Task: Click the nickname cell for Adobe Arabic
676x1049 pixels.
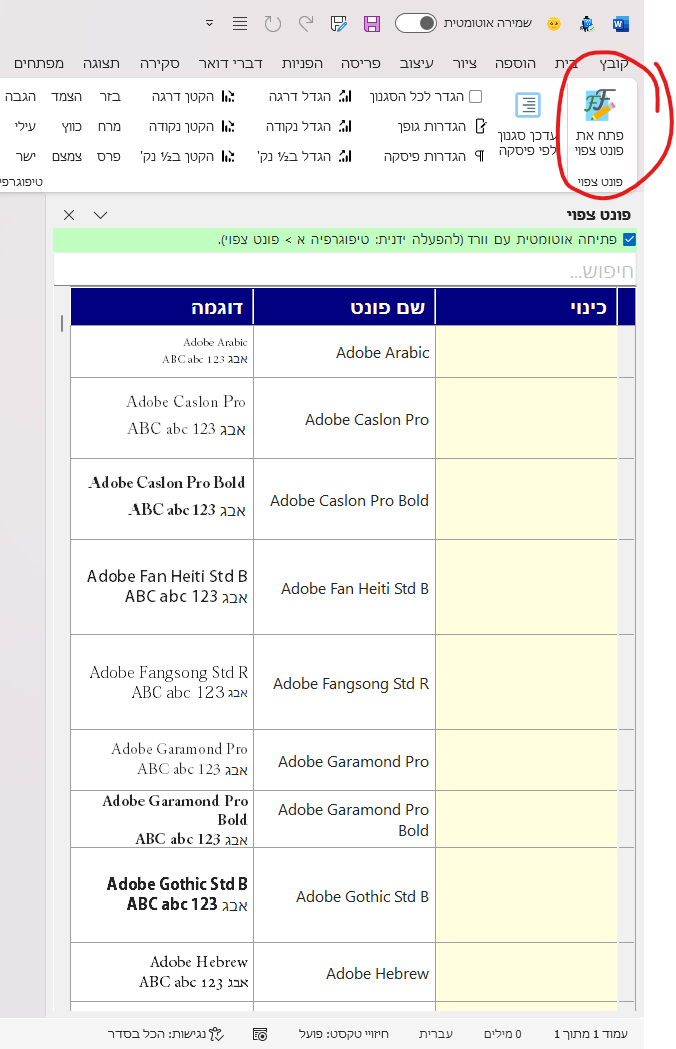Action: (526, 352)
